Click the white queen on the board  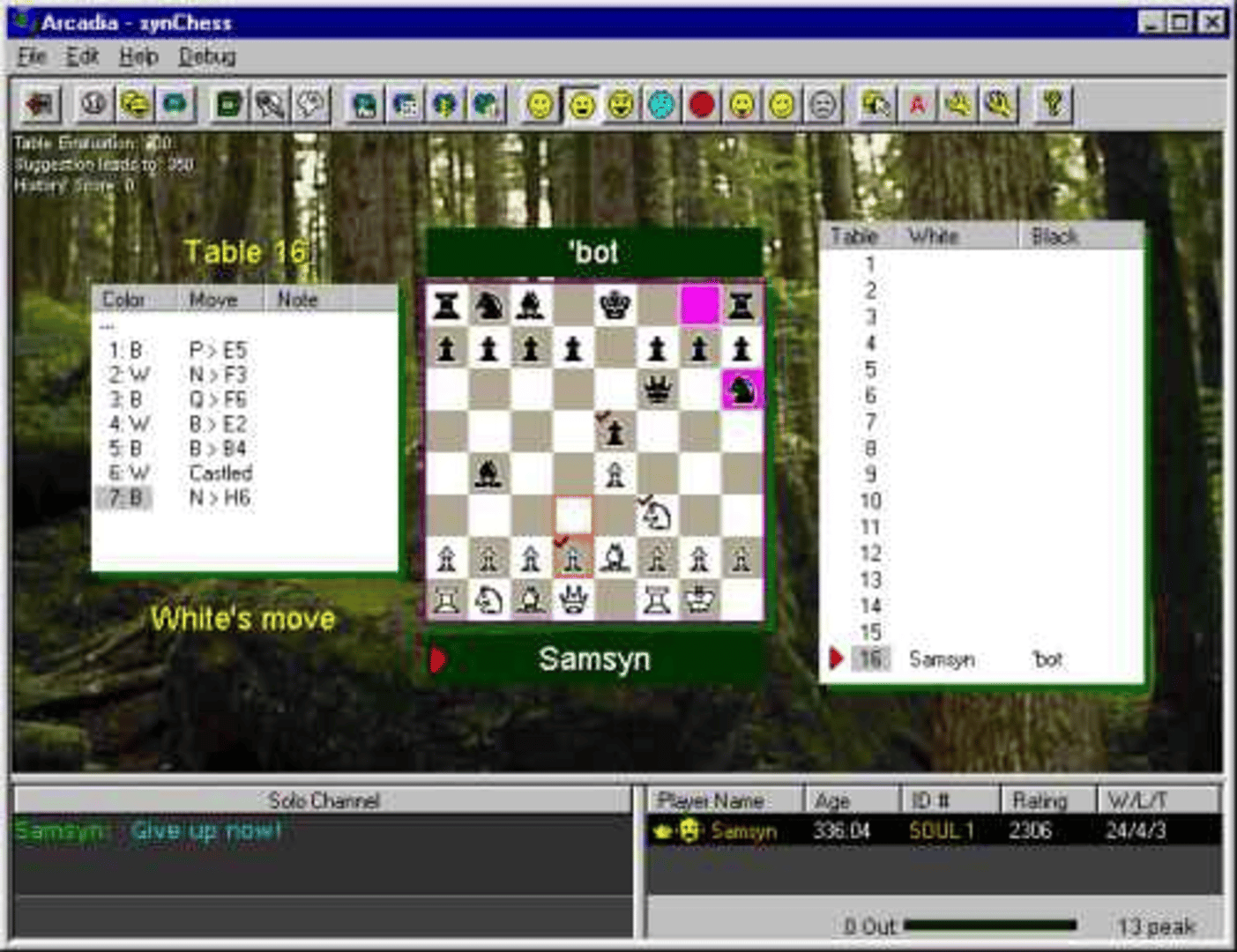pyautogui.click(x=573, y=601)
